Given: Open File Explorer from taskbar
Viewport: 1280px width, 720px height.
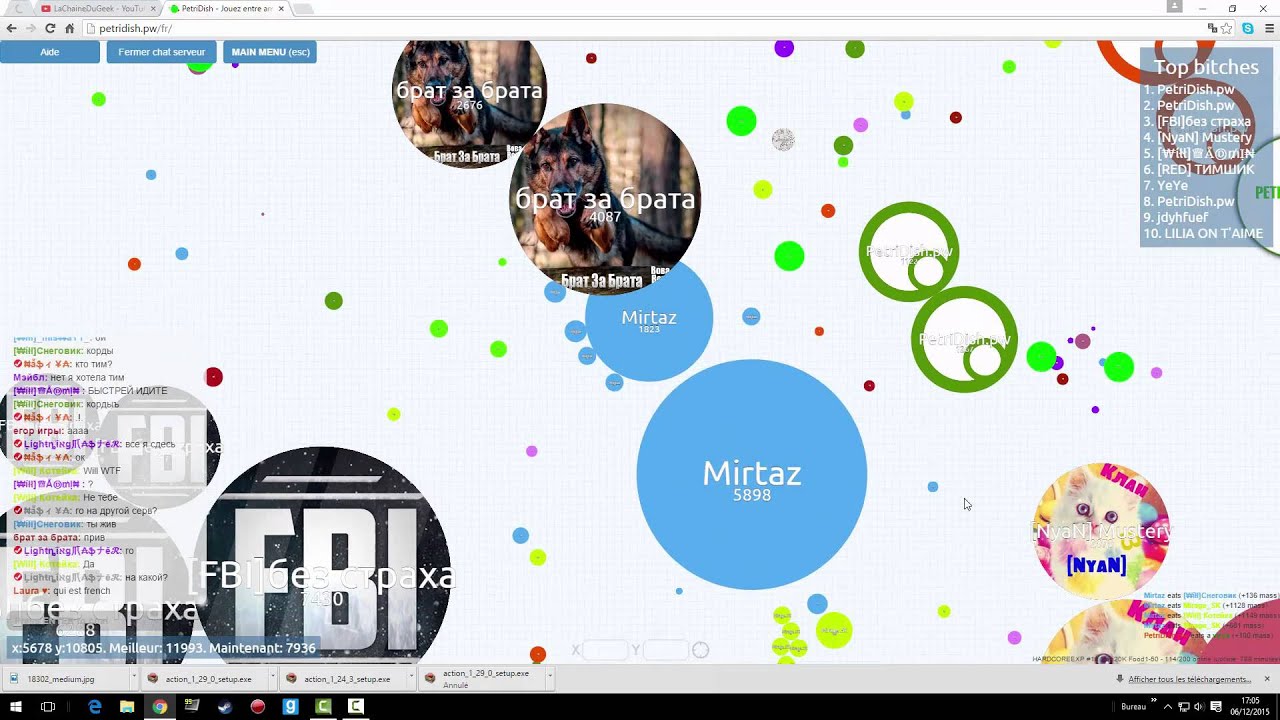Looking at the screenshot, I should (127, 706).
